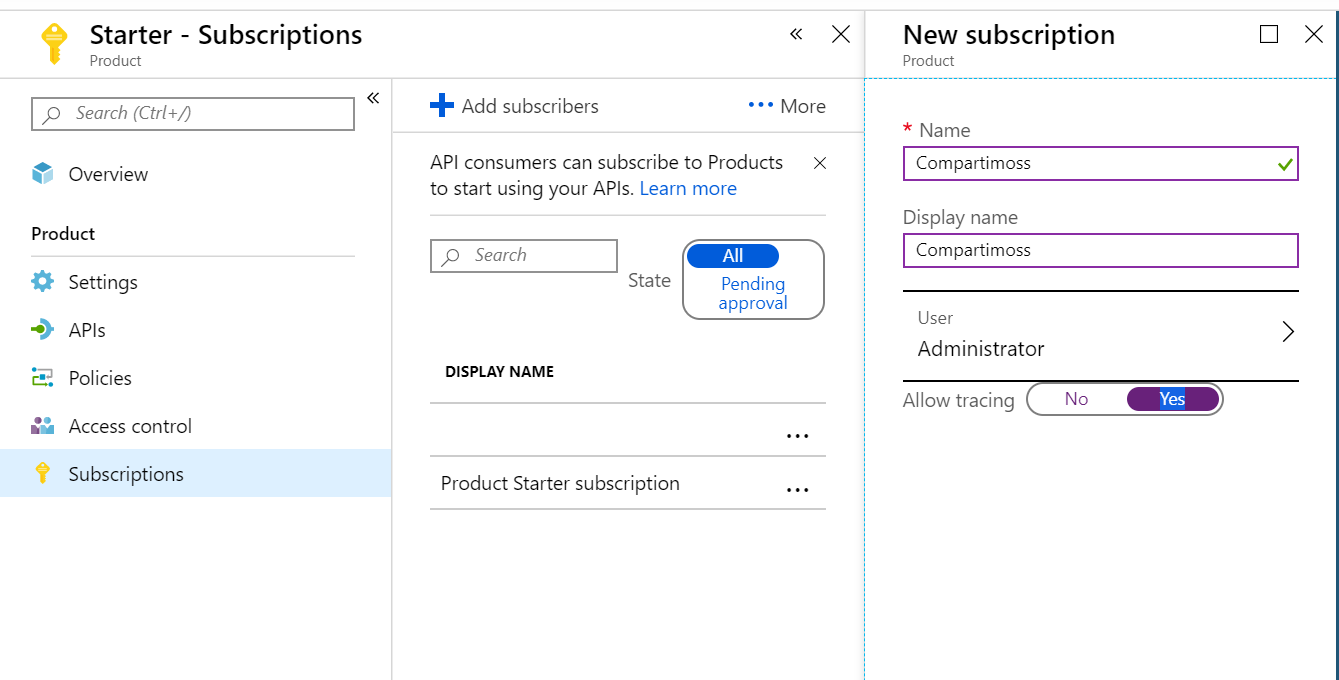Image resolution: width=1339 pixels, height=680 pixels.
Task: Select the All state filter
Action: pos(733,256)
